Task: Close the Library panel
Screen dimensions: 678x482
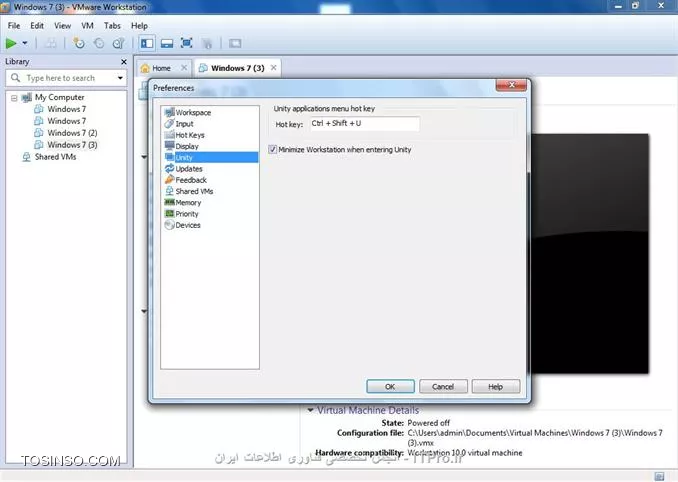Action: [124, 62]
